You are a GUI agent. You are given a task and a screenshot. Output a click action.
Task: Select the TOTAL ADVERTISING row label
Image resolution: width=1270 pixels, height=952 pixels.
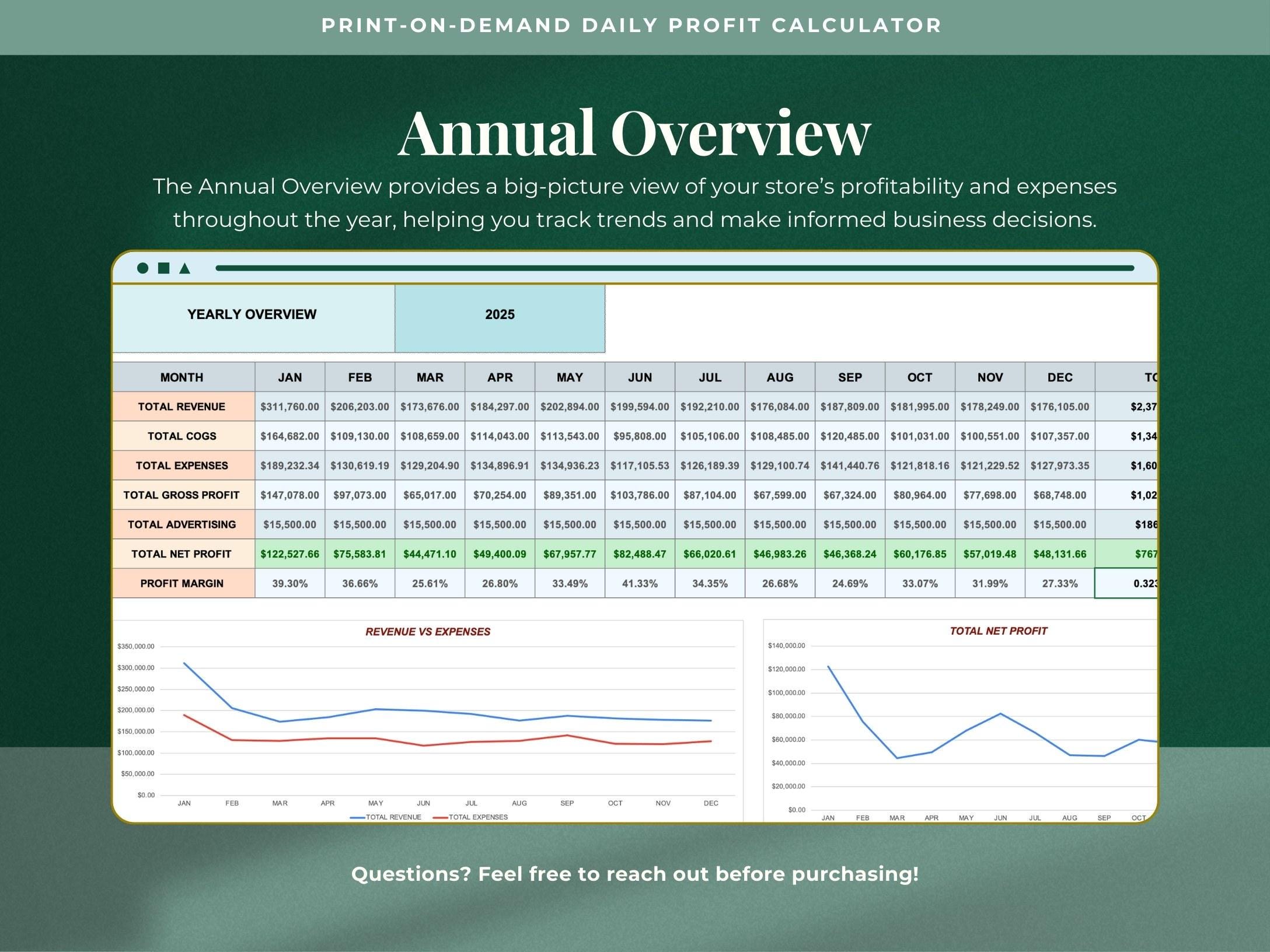point(183,524)
